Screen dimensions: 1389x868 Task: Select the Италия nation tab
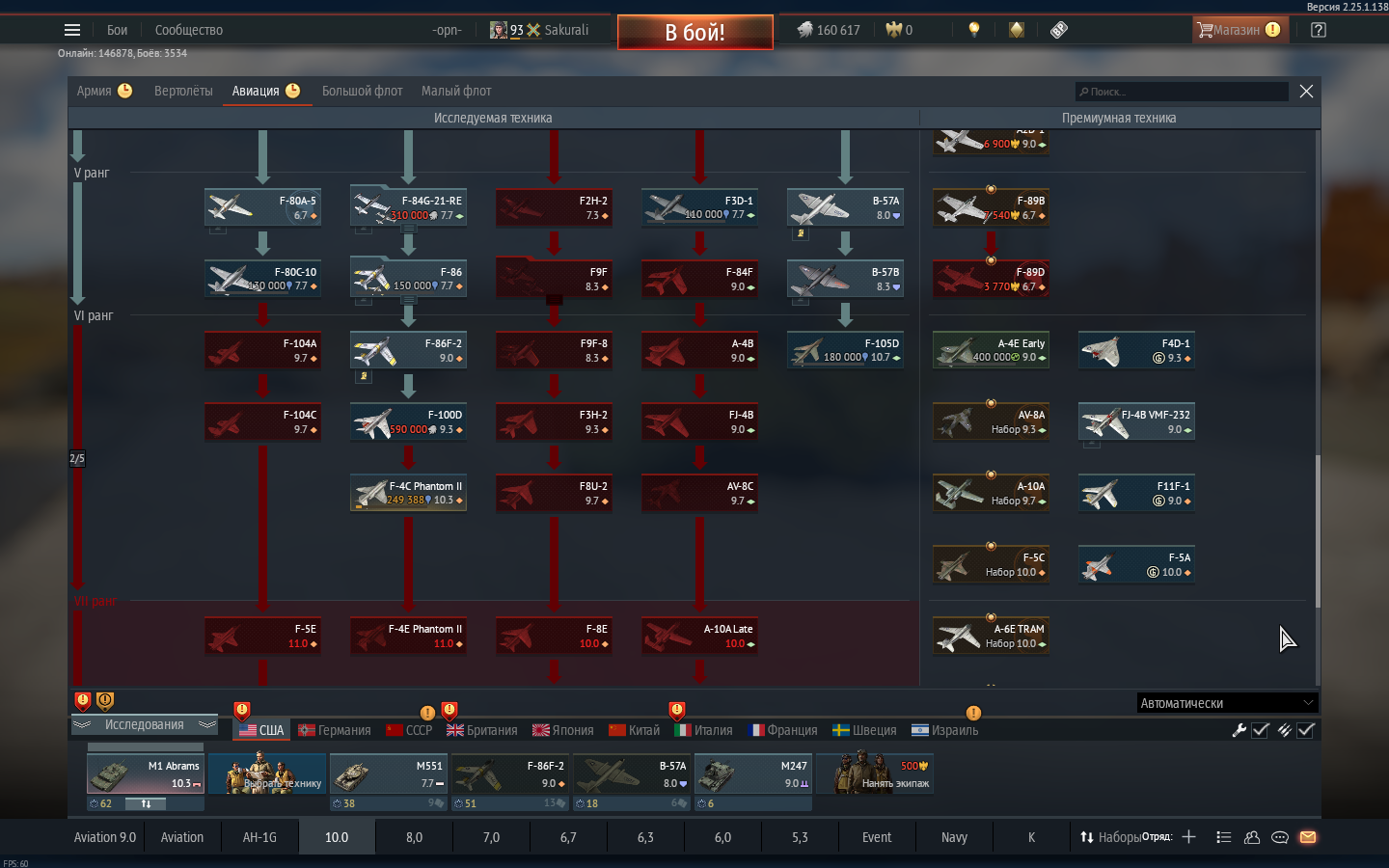click(x=703, y=730)
